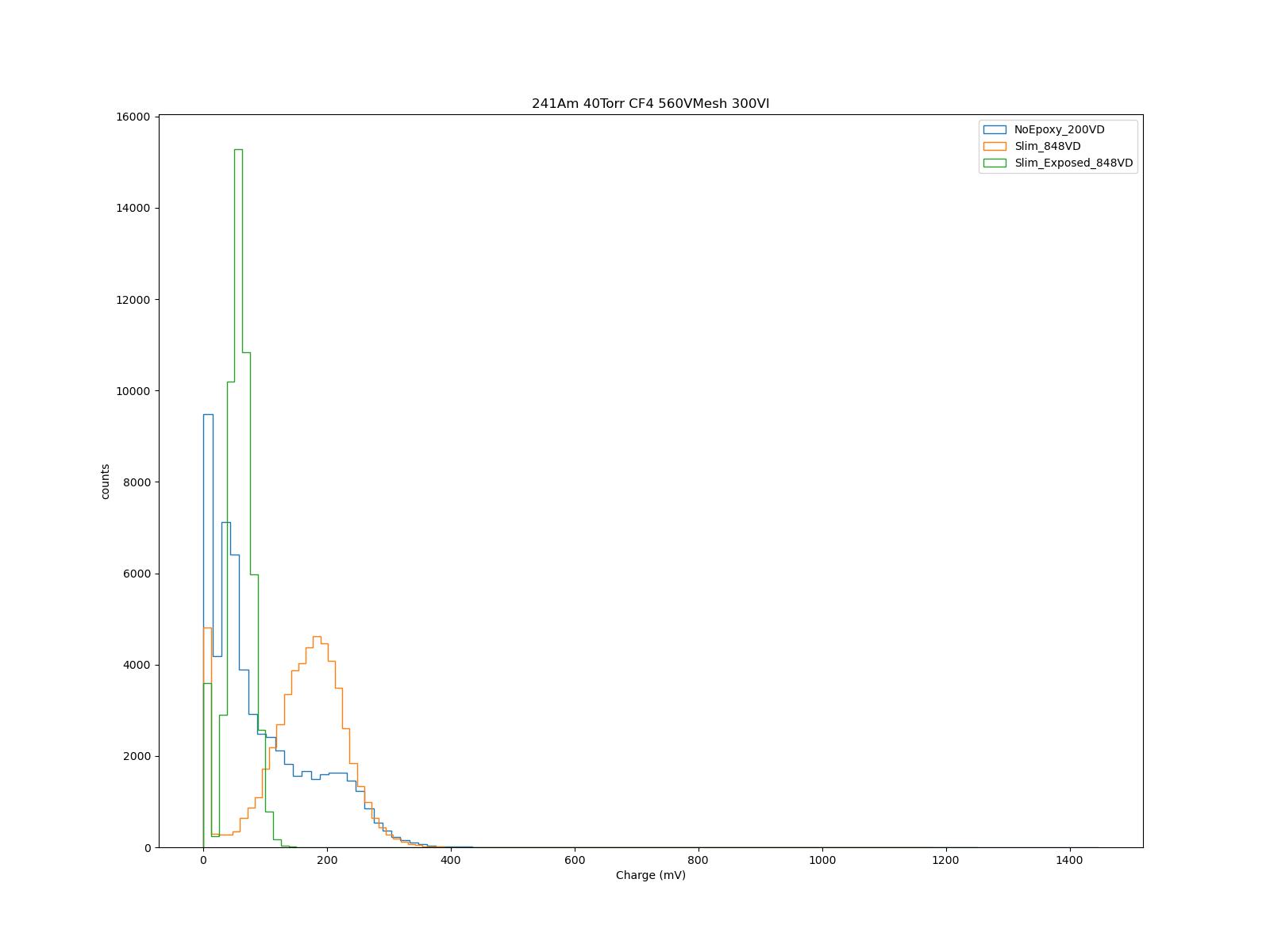
Task: Click the plot title '241Am 40Torr CF4'
Action: (x=650, y=104)
